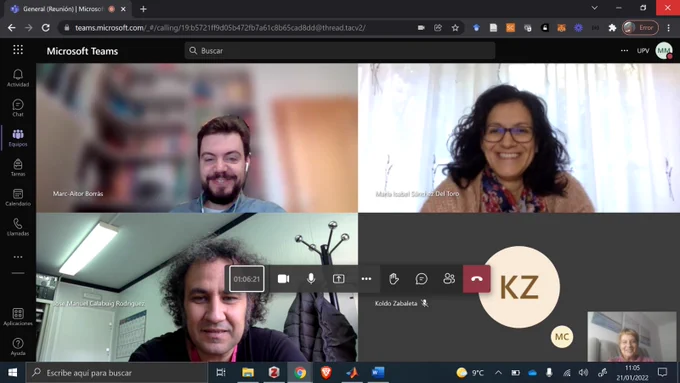Open Aplicaciones in the sidebar

tap(18, 317)
